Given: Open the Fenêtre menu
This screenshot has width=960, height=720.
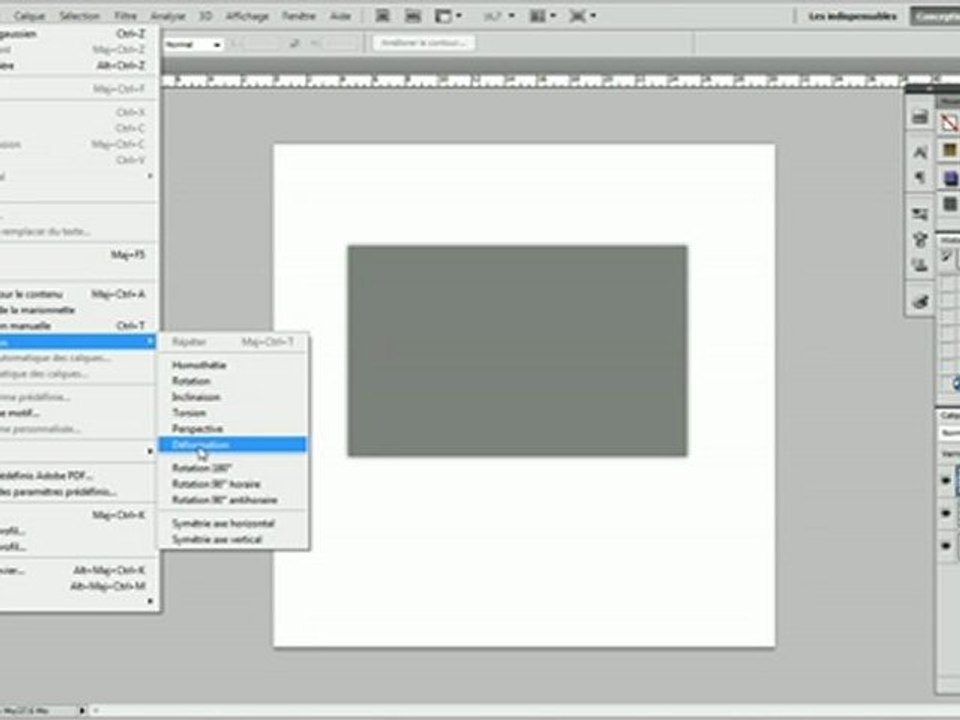Looking at the screenshot, I should click(299, 16).
